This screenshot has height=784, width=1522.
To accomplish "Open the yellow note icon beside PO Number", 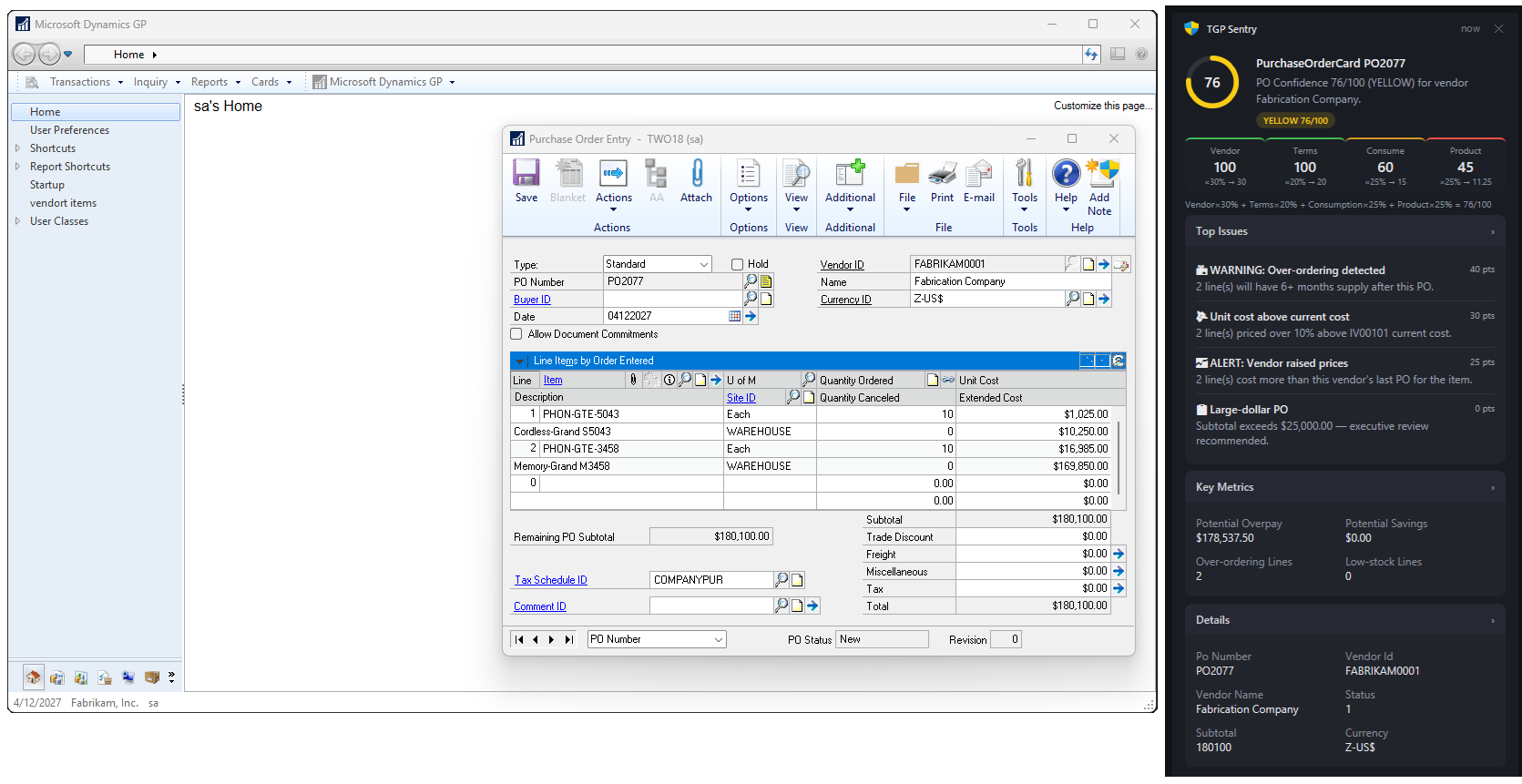I will tap(766, 281).
